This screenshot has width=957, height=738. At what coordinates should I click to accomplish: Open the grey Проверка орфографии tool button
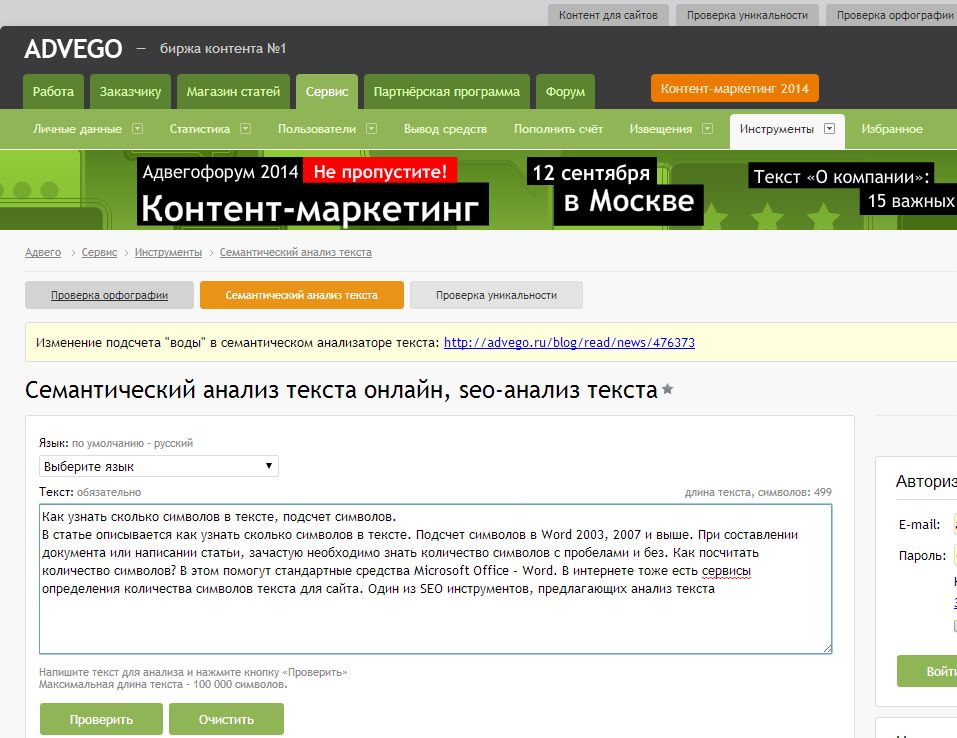[109, 295]
